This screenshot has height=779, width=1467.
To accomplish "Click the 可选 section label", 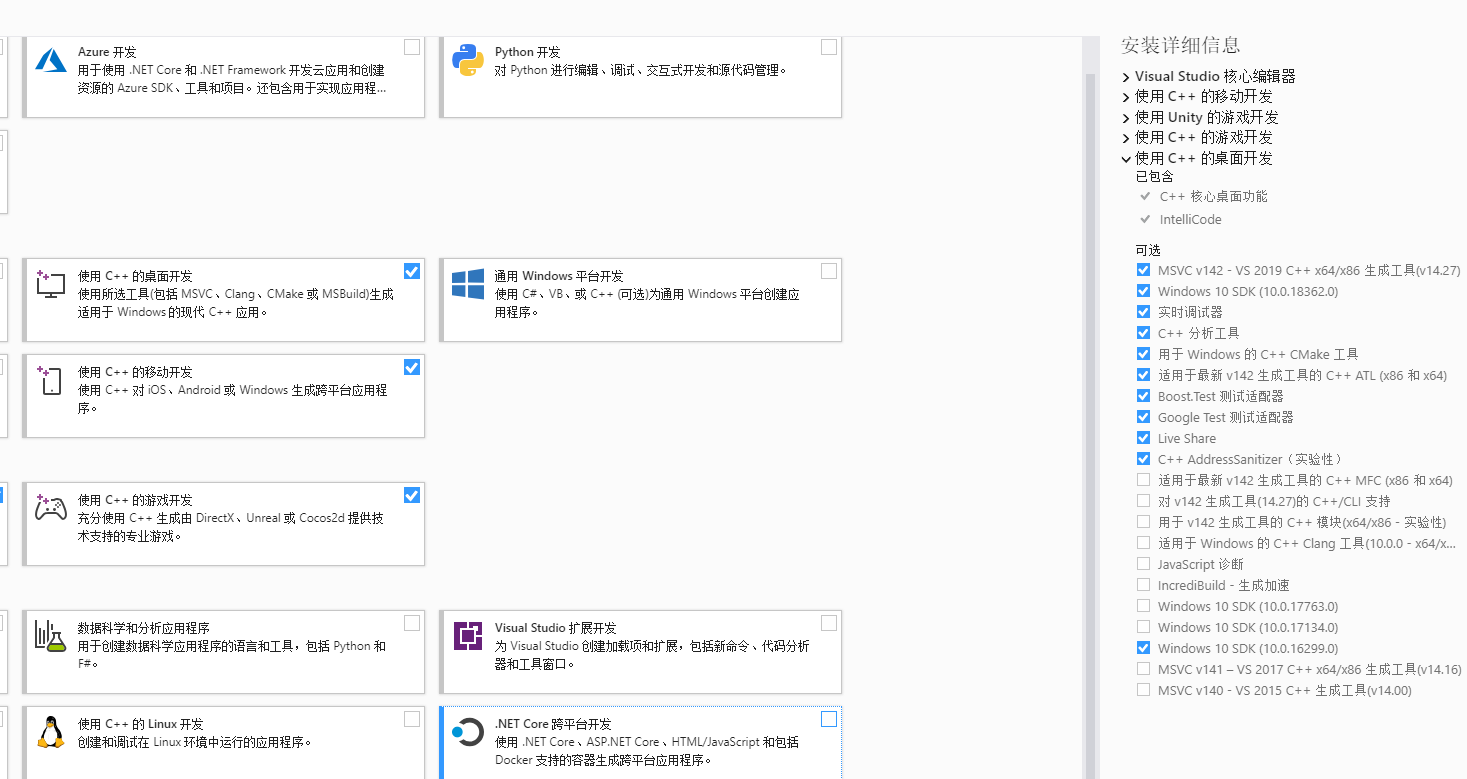I will [x=1148, y=250].
